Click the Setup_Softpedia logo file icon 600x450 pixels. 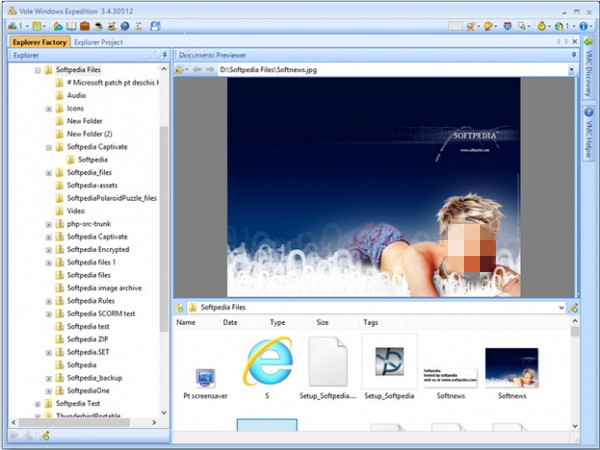389,363
